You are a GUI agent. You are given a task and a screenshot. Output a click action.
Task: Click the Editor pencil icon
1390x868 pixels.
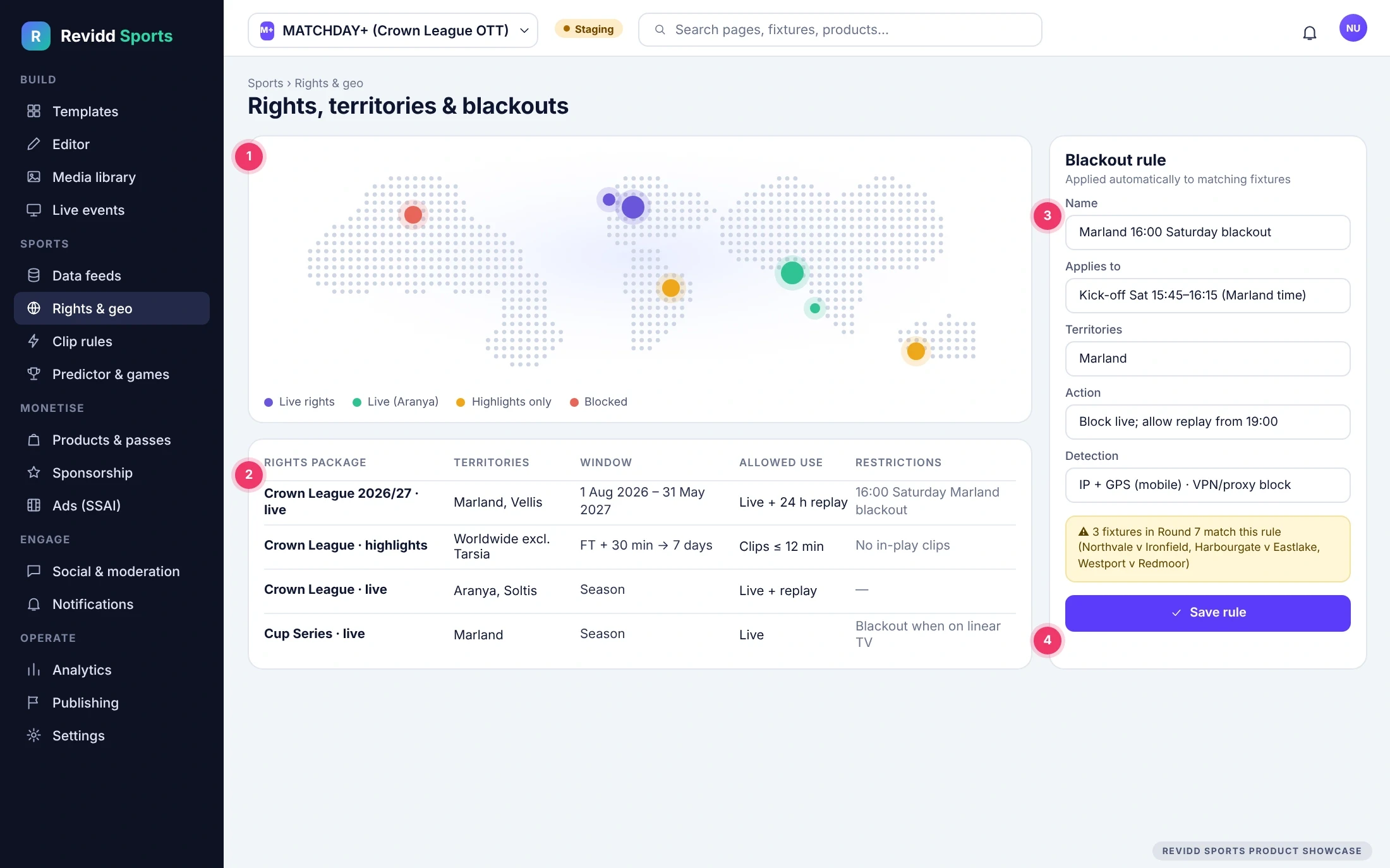pyautogui.click(x=34, y=144)
